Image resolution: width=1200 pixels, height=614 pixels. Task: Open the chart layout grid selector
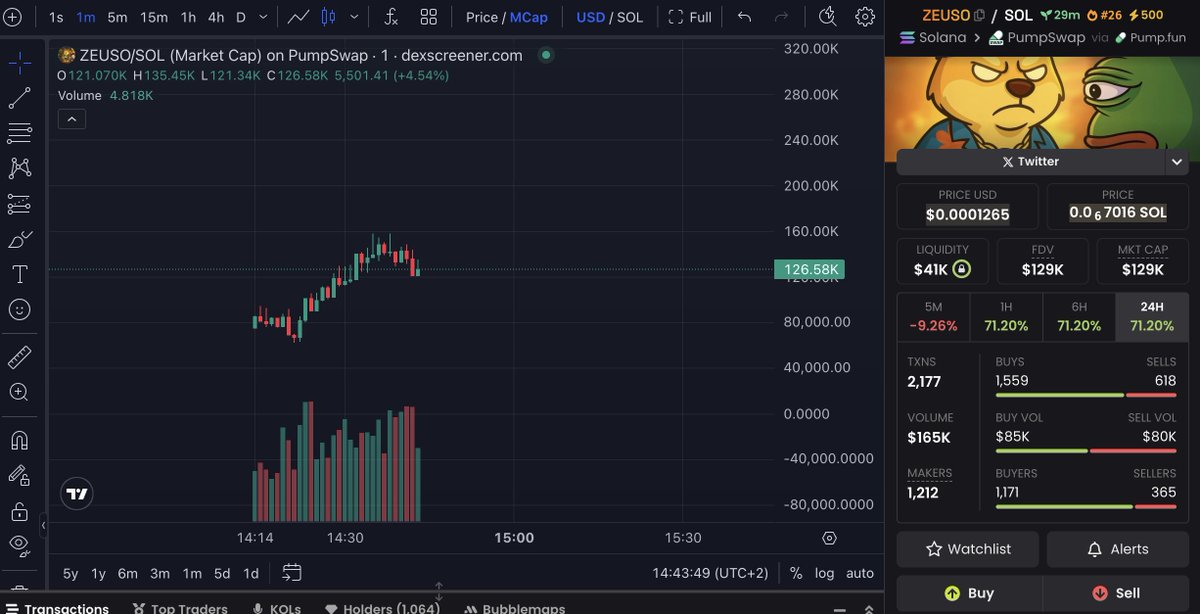(x=428, y=17)
